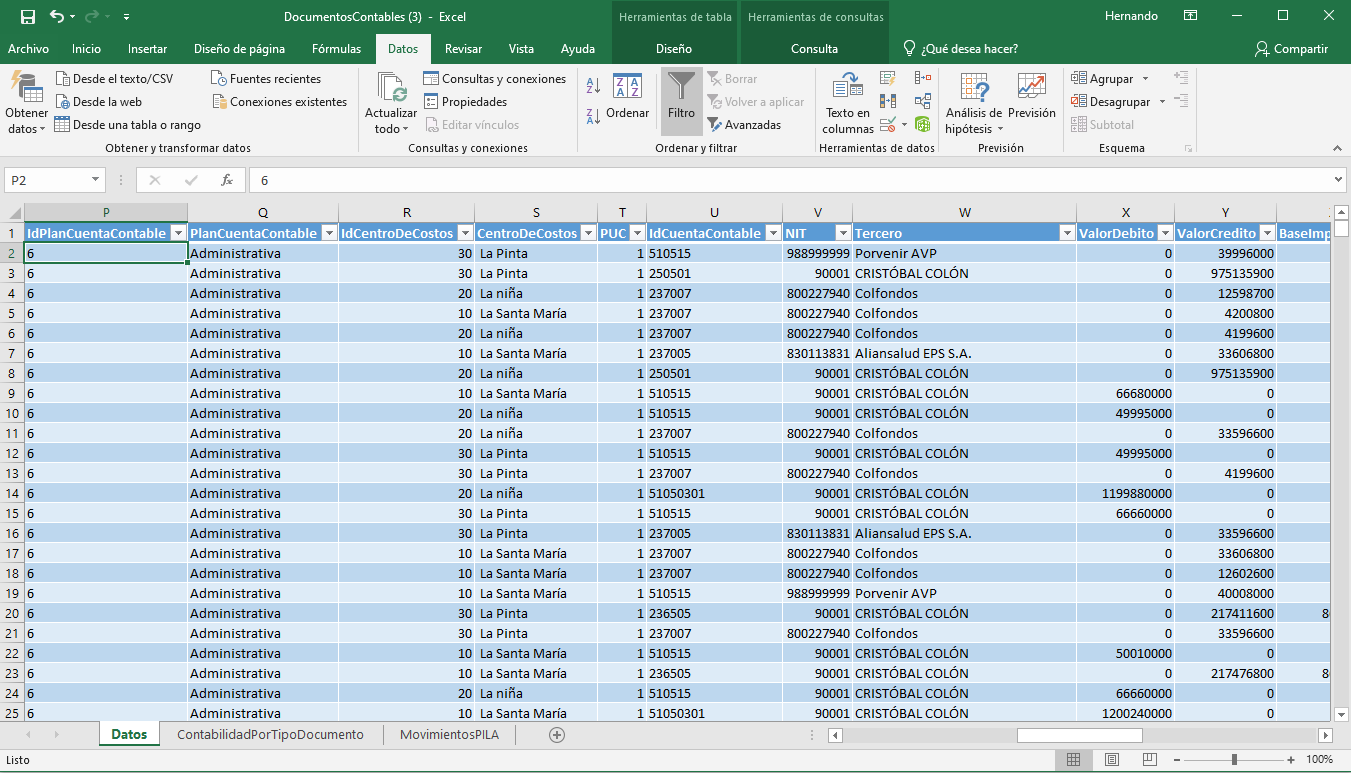The image size is (1351, 773).
Task: Open filter dropdown for ValorDebito
Action: [1164, 233]
